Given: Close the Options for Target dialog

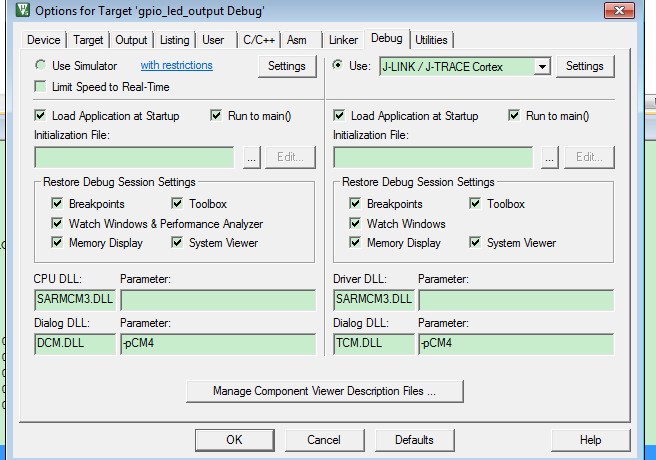Looking at the screenshot, I should click(x=619, y=10).
